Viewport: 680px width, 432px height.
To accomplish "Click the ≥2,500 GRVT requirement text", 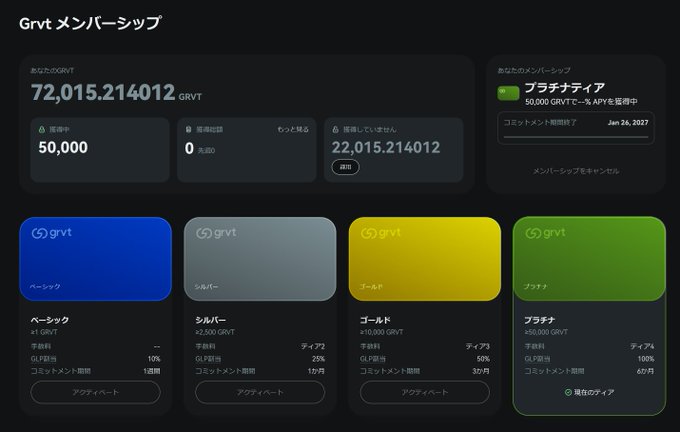I will 215,332.
